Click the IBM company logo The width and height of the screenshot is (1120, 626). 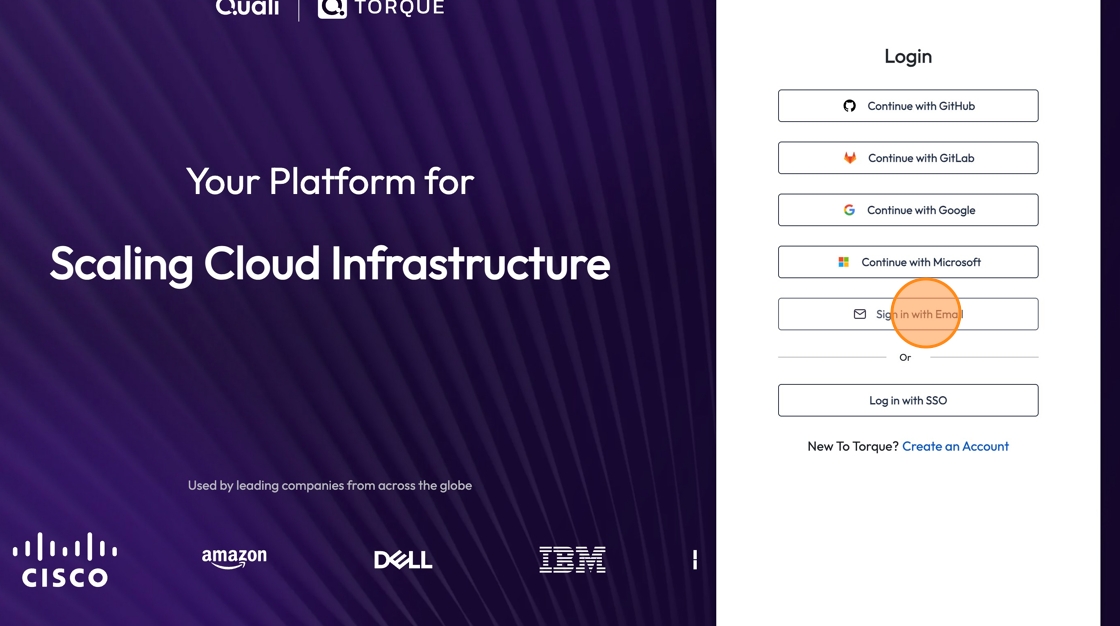click(x=572, y=560)
